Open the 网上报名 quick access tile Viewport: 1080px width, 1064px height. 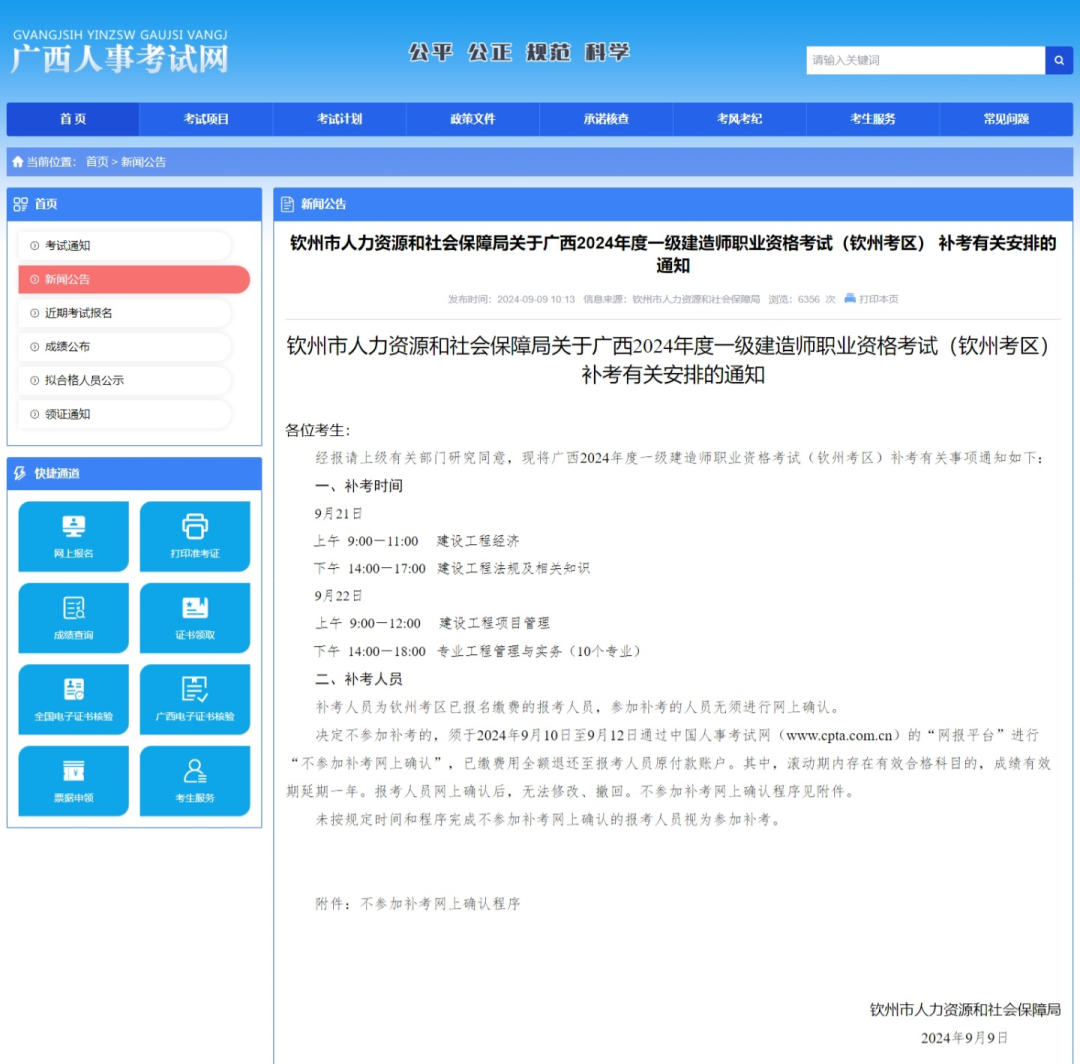74,536
